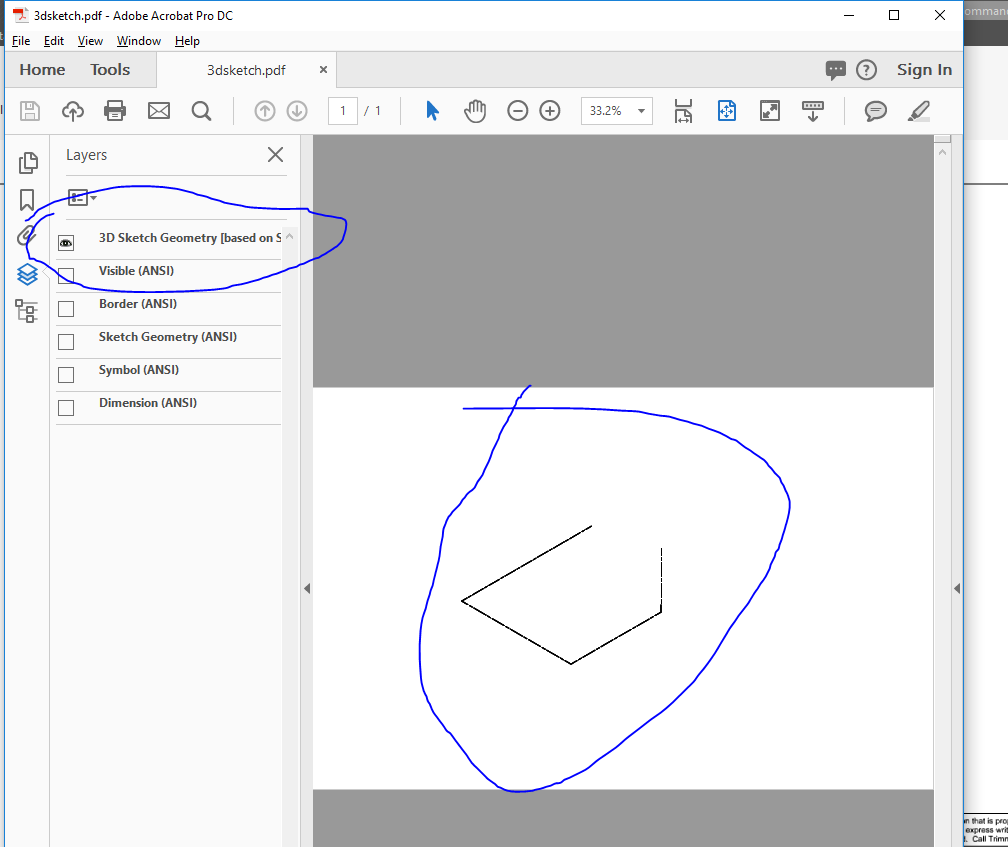This screenshot has height=847, width=1008.
Task: Show the Dimension (ANSI) layer
Action: 66,408
